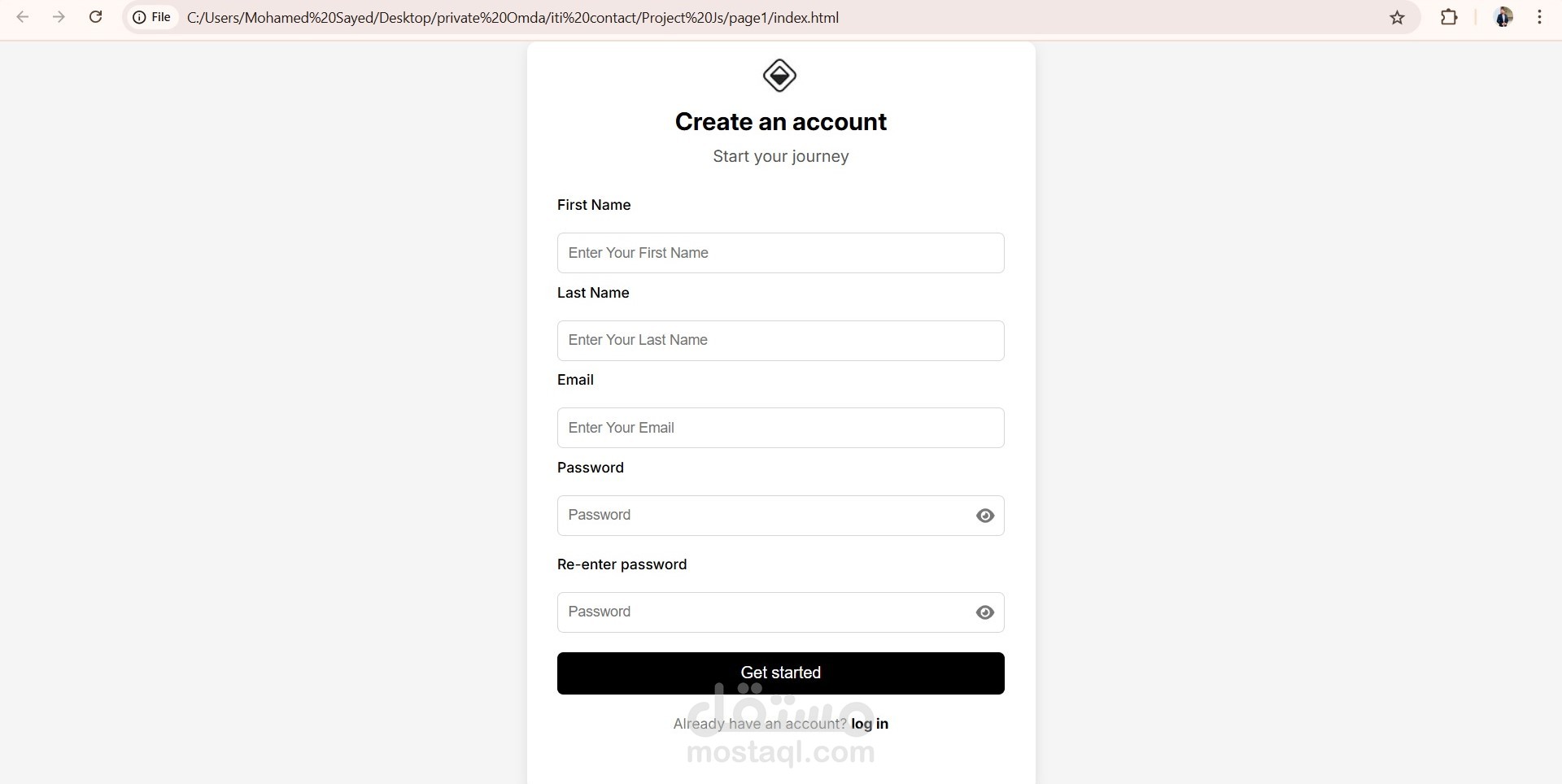The width and height of the screenshot is (1562, 784).
Task: Open the Chrome profile avatar
Action: [x=1503, y=17]
